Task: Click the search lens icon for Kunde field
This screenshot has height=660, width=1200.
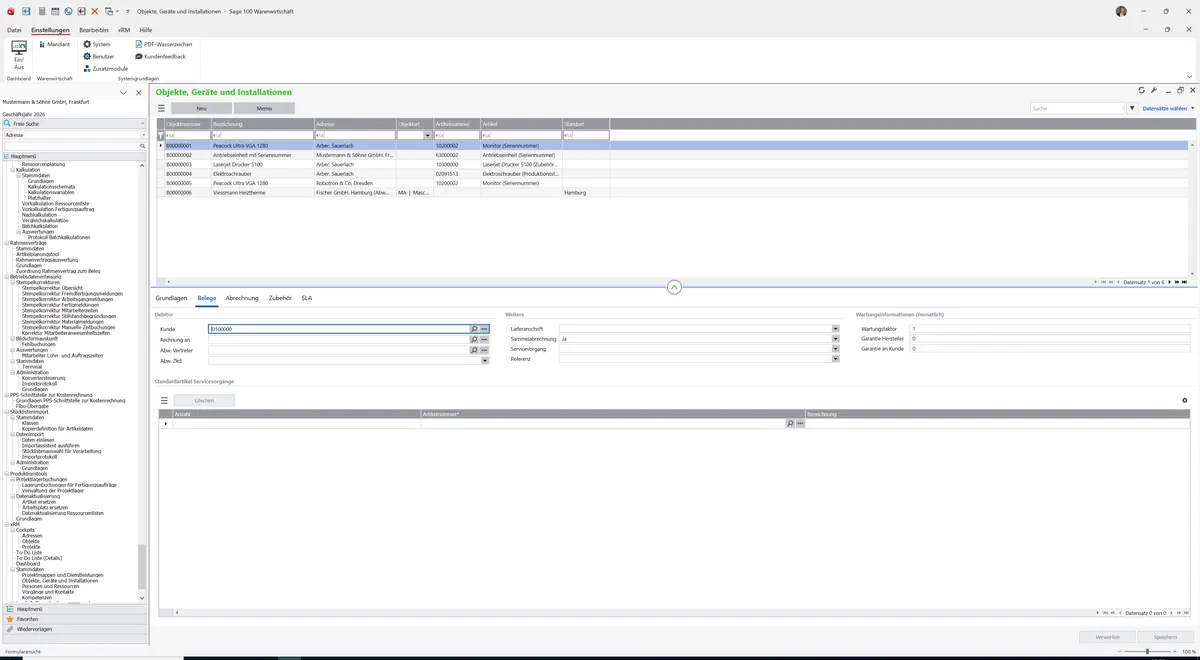Action: [474, 329]
